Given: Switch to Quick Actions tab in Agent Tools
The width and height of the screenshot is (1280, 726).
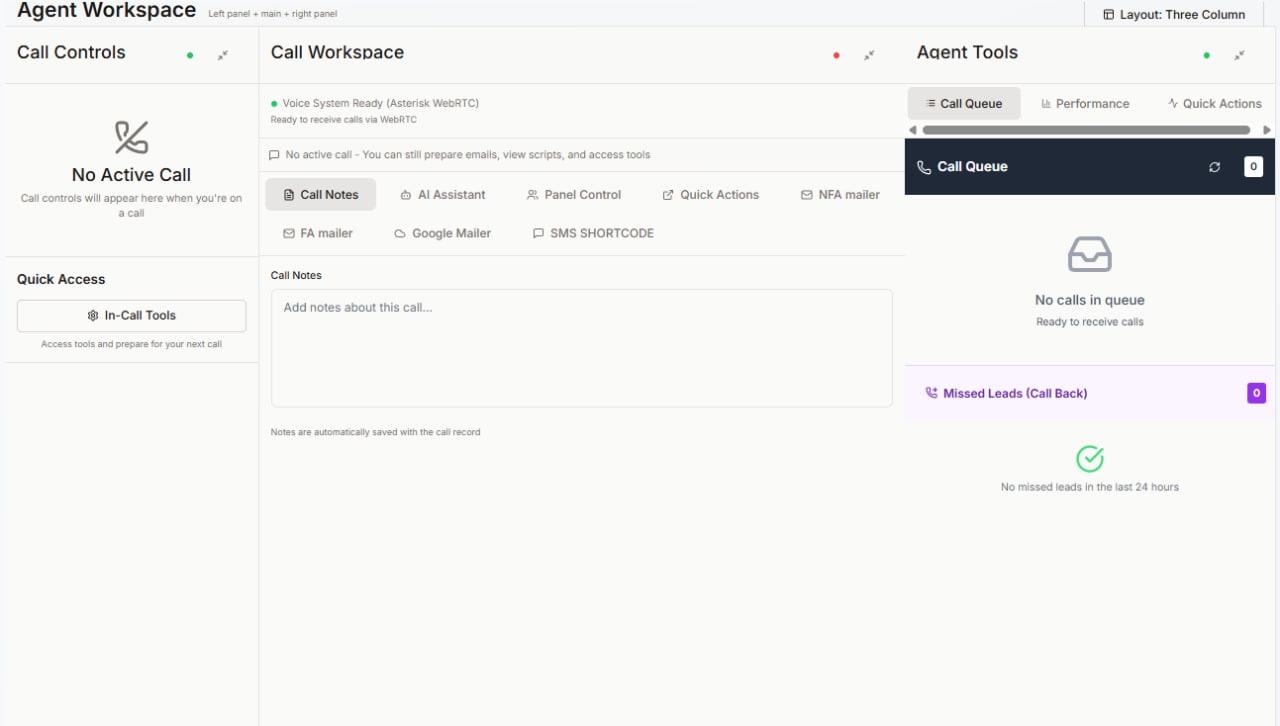Looking at the screenshot, I should pyautogui.click(x=1214, y=103).
